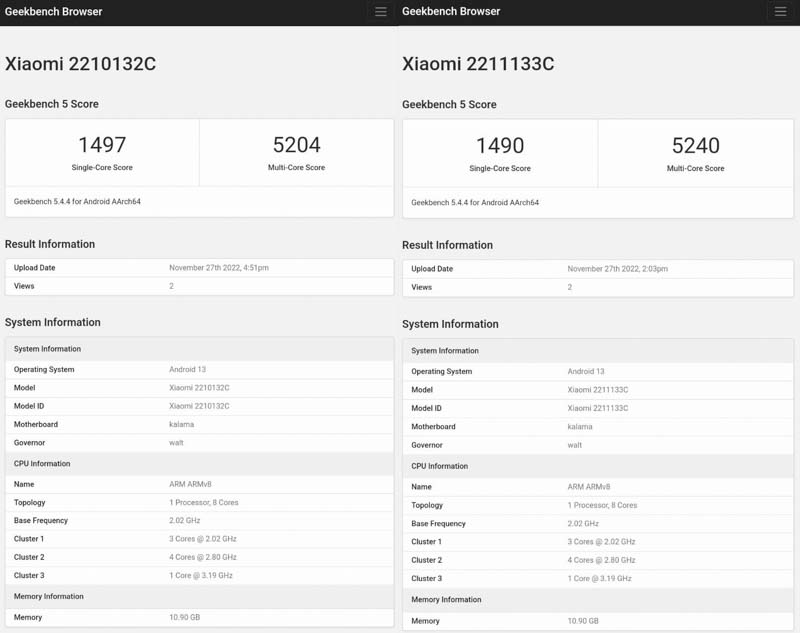800x633 pixels.
Task: Click Governor walt value on right page
Action: click(574, 445)
